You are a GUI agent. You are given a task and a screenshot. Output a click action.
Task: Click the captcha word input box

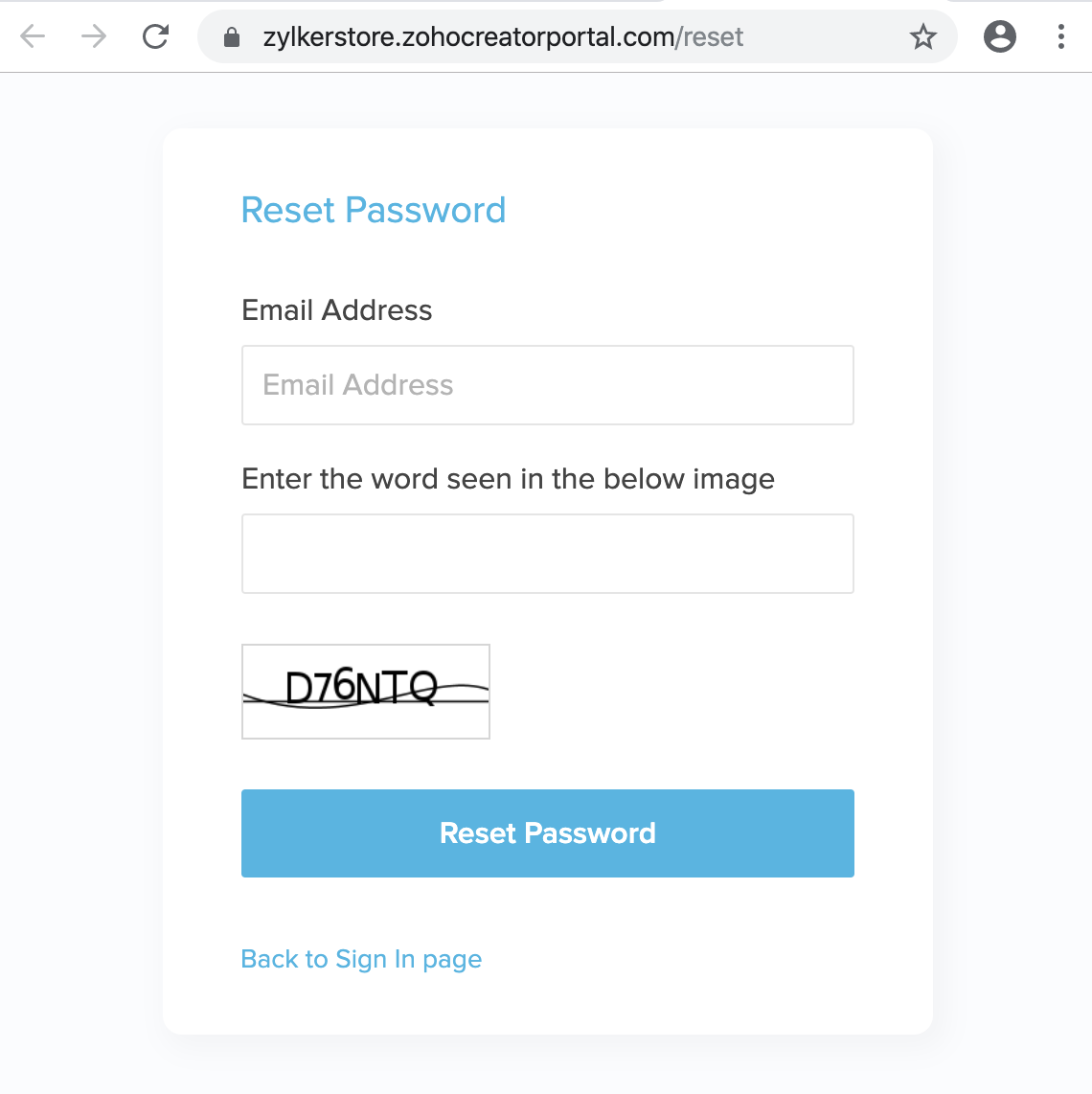pyautogui.click(x=547, y=554)
